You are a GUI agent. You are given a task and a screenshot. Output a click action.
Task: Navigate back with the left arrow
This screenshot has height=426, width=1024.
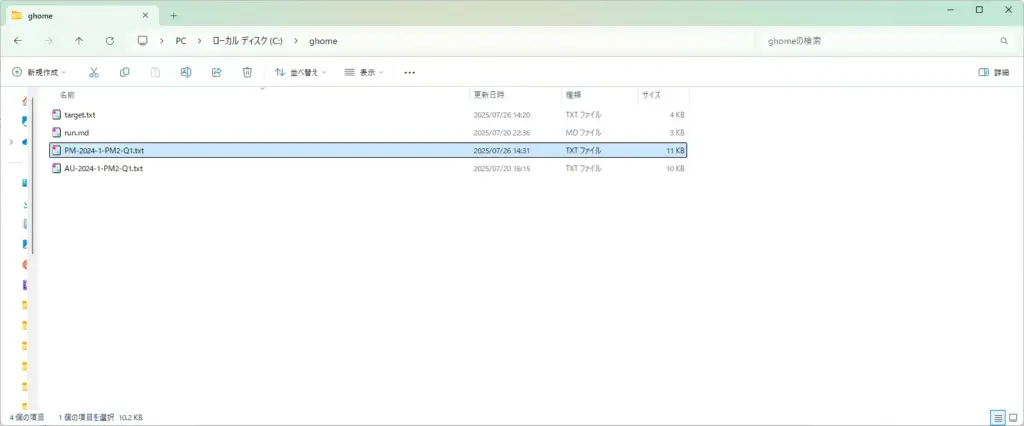click(17, 41)
